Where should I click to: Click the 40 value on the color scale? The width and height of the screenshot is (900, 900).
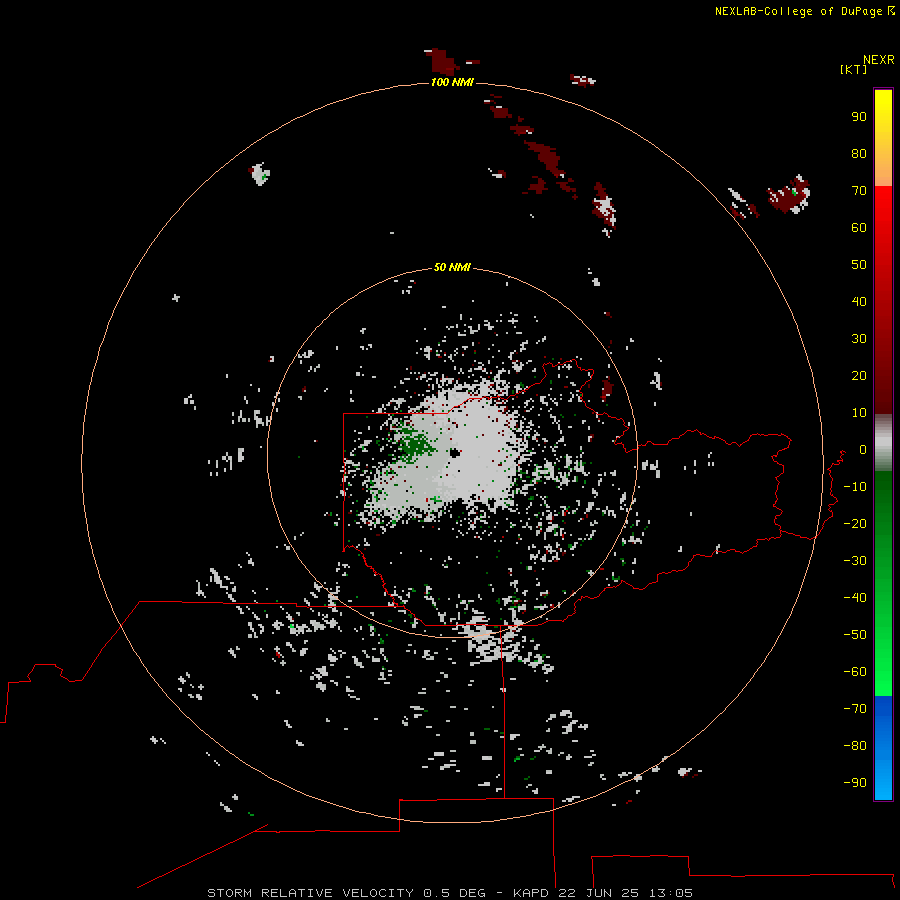coord(859,301)
